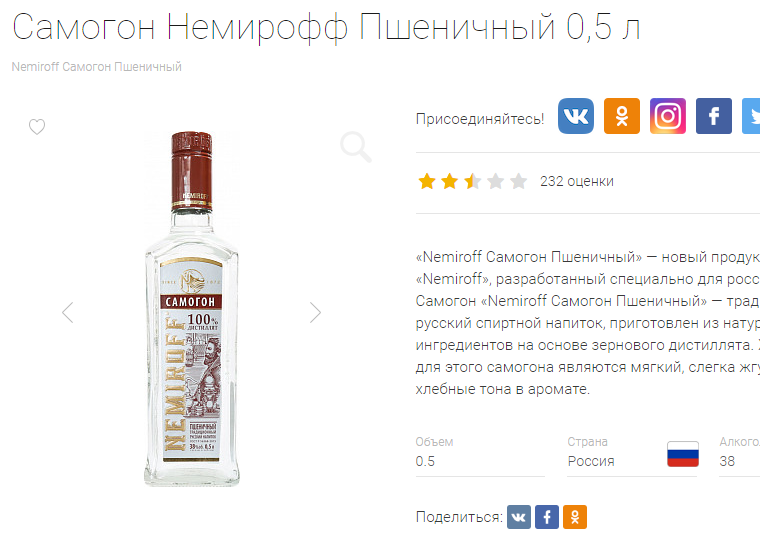
Task: Open the Twitter social icon
Action: coord(751,116)
